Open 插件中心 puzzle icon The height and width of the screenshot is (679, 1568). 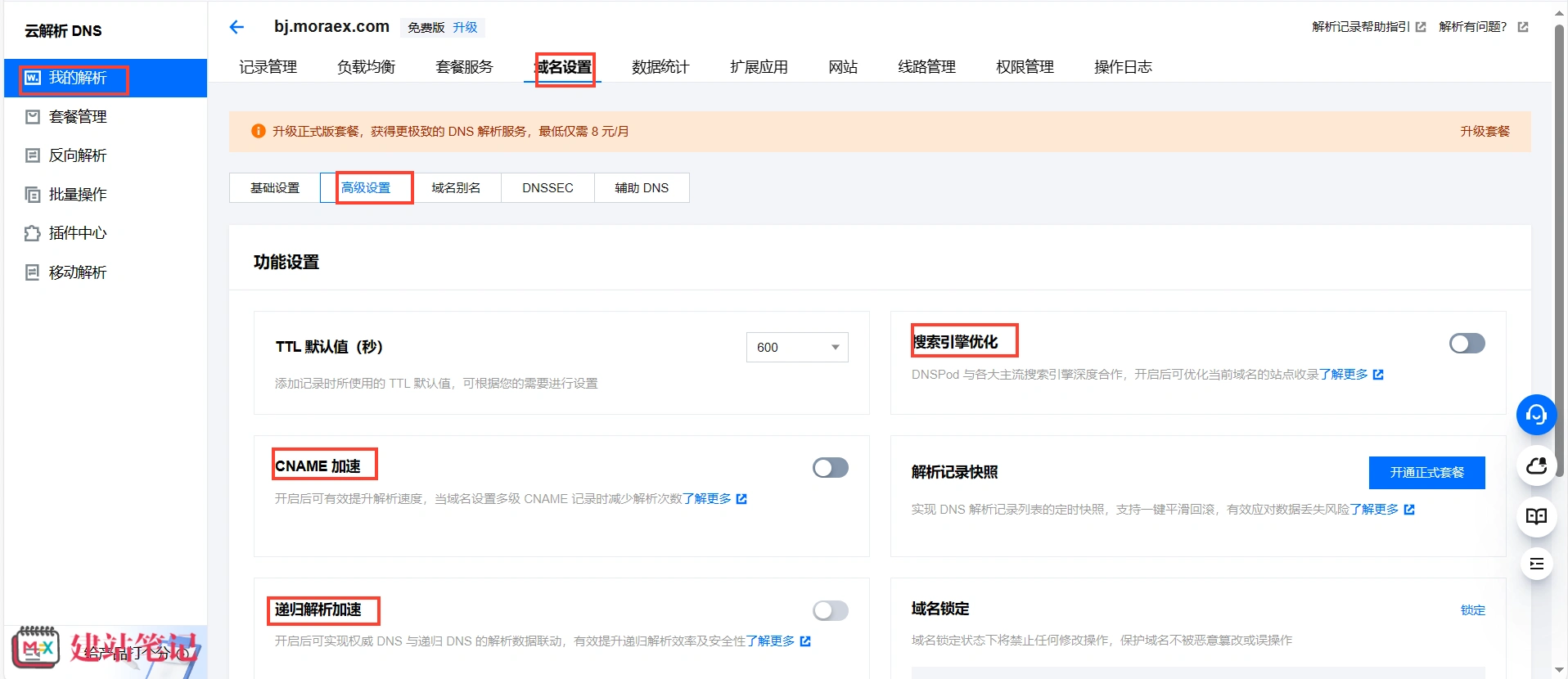pyautogui.click(x=33, y=233)
